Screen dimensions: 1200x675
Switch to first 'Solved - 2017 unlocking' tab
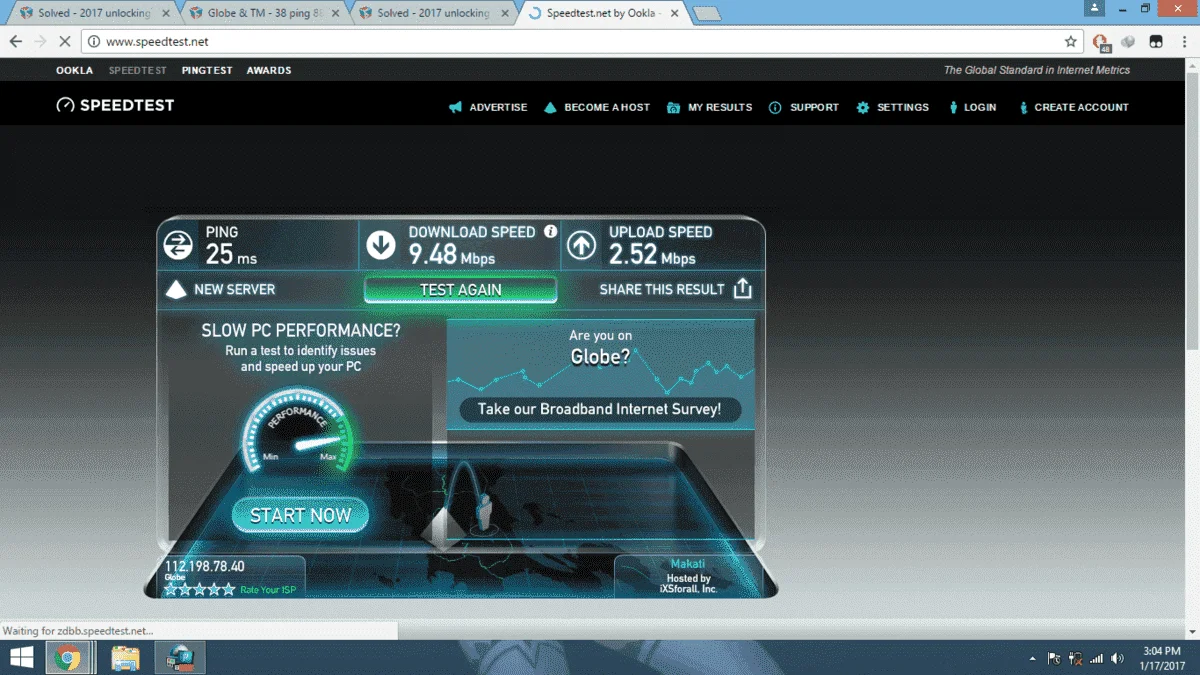coord(92,13)
